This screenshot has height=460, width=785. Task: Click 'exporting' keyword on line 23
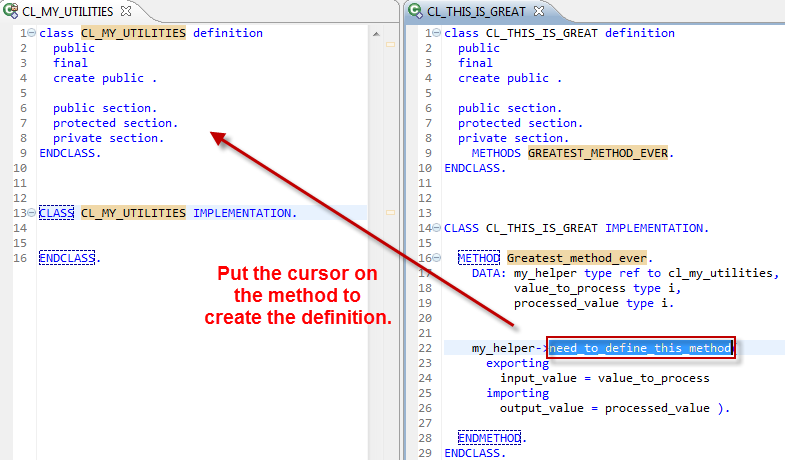pyautogui.click(x=517, y=363)
